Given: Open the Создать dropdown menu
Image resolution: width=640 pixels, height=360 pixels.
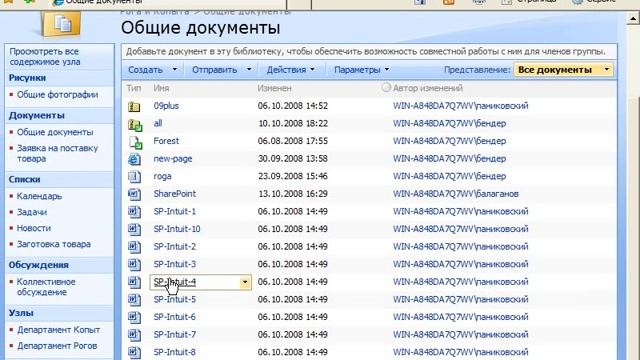Looking at the screenshot, I should click(152, 70).
